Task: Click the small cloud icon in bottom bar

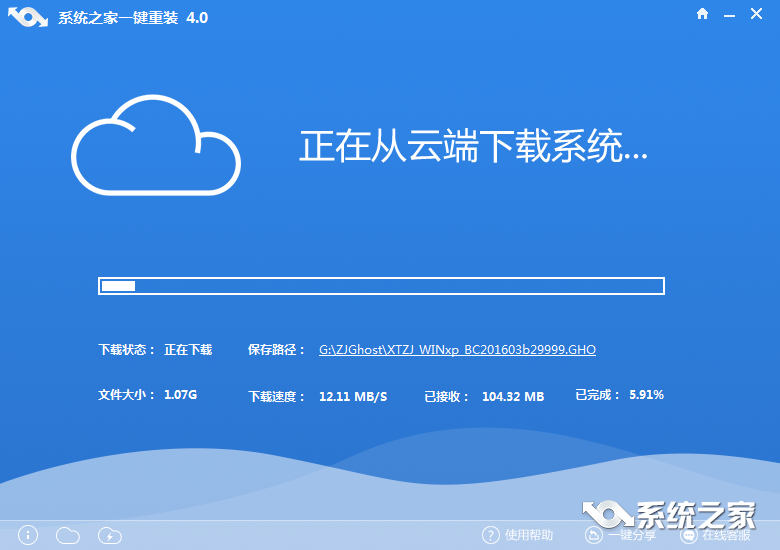Action: coord(67,535)
